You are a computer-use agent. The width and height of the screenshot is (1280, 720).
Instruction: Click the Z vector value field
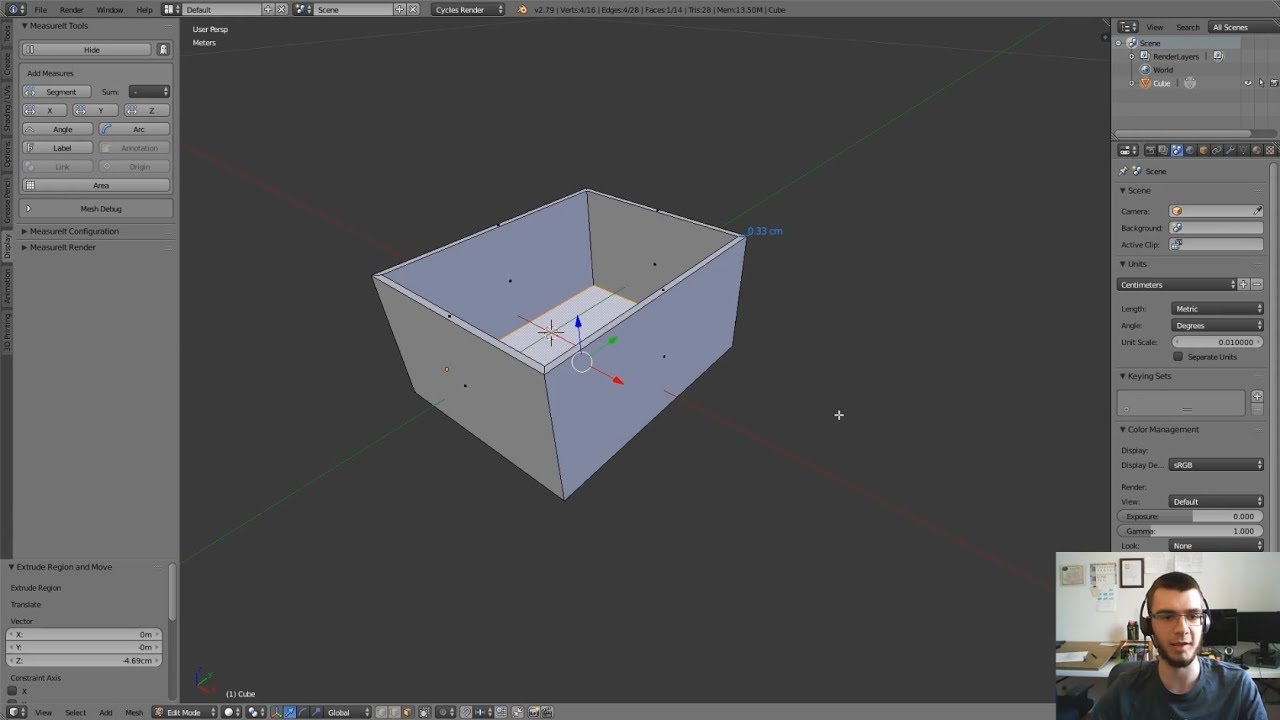pos(84,661)
